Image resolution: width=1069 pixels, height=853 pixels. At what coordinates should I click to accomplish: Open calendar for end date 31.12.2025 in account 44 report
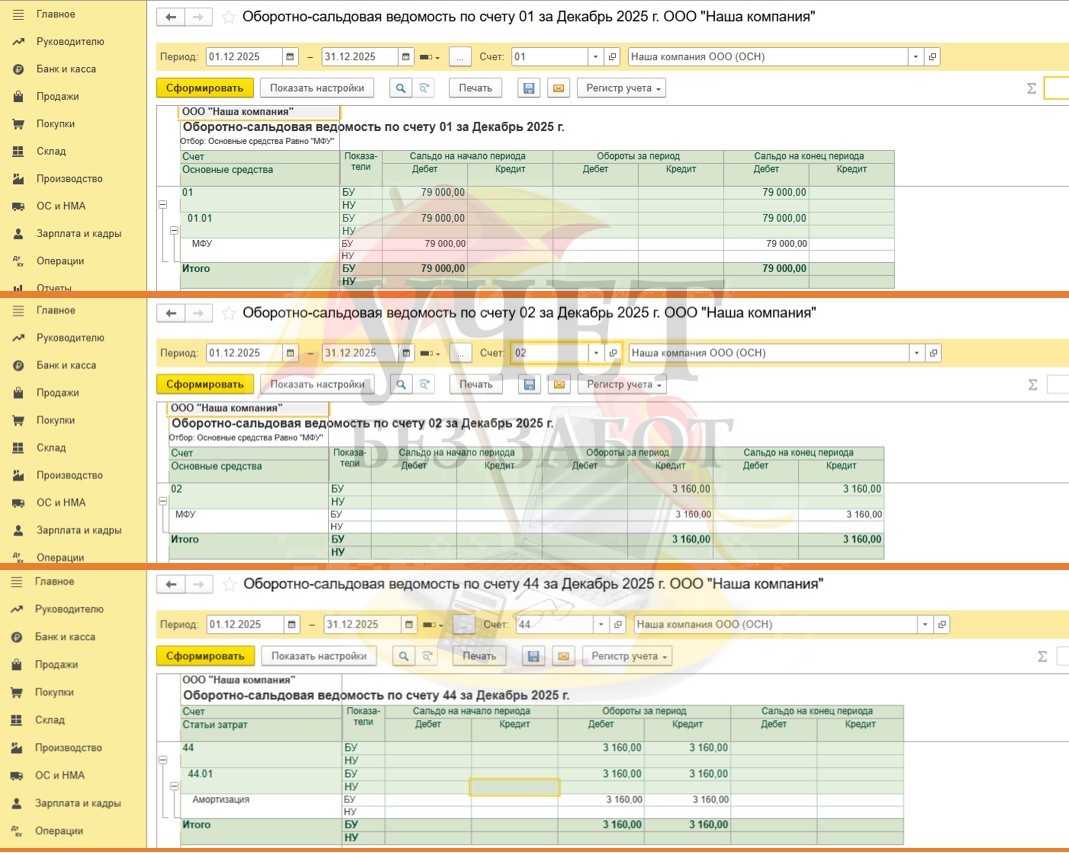[x=408, y=624]
